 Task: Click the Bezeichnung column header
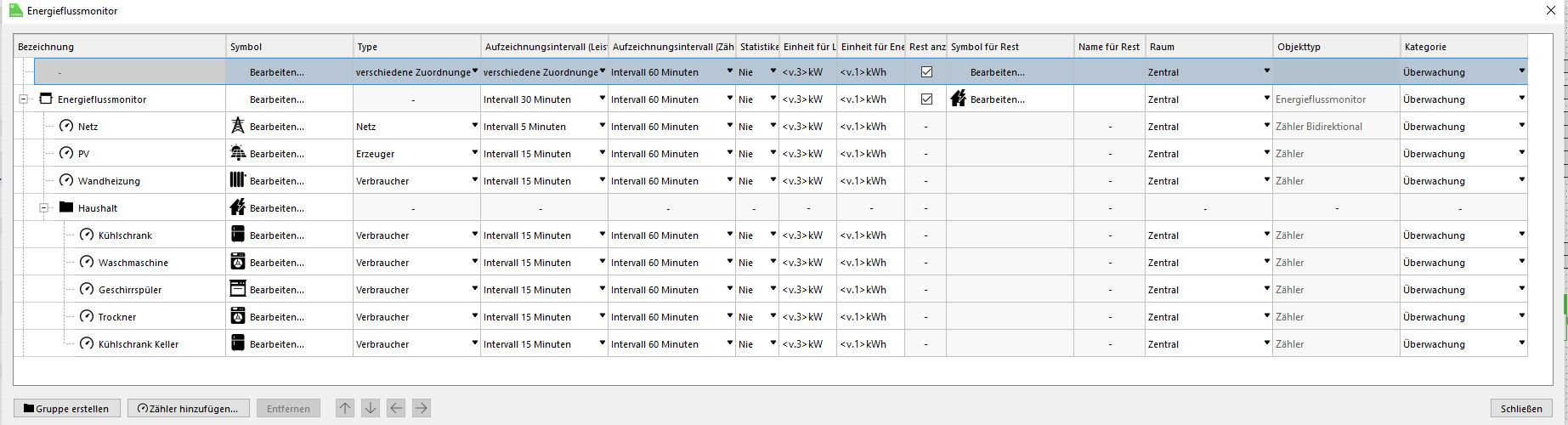[x=119, y=47]
